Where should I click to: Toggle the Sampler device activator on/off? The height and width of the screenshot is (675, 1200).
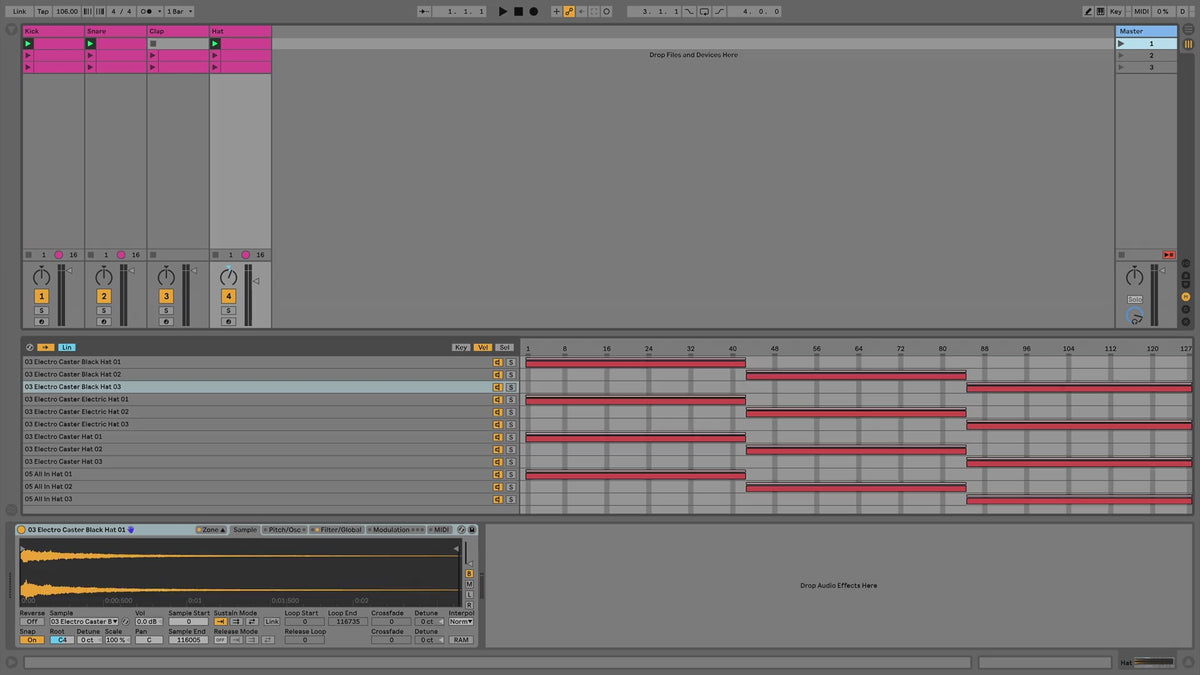tap(22, 530)
